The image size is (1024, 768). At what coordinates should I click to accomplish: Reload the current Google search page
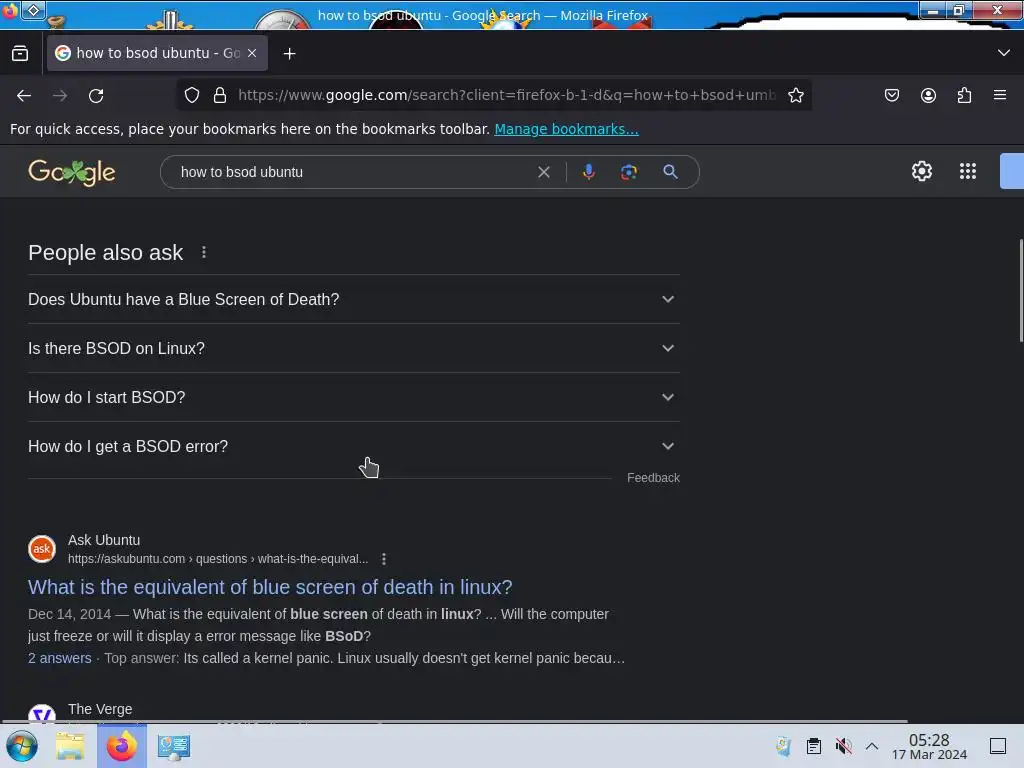tap(96, 95)
